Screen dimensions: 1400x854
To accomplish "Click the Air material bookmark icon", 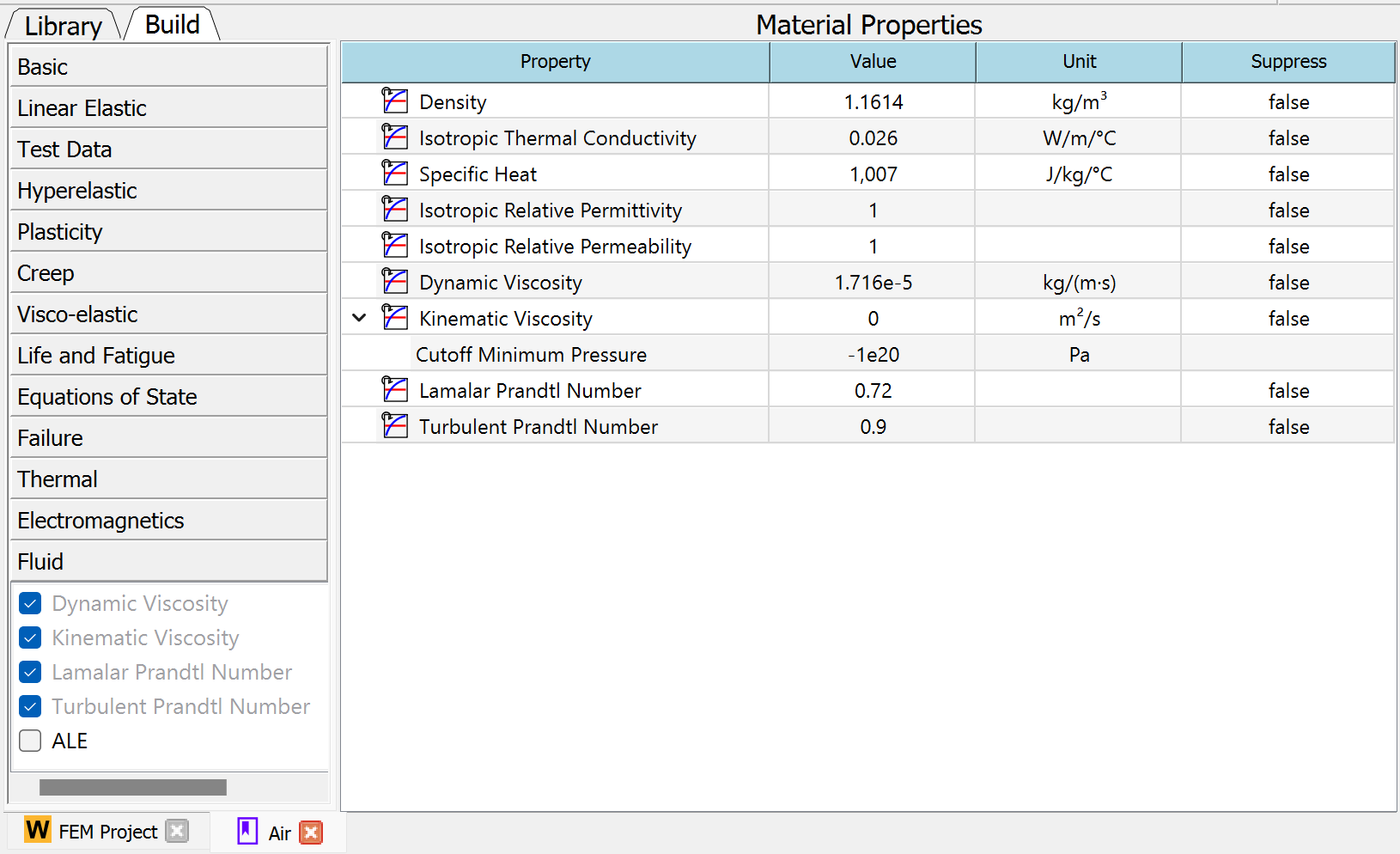I will 247,832.
